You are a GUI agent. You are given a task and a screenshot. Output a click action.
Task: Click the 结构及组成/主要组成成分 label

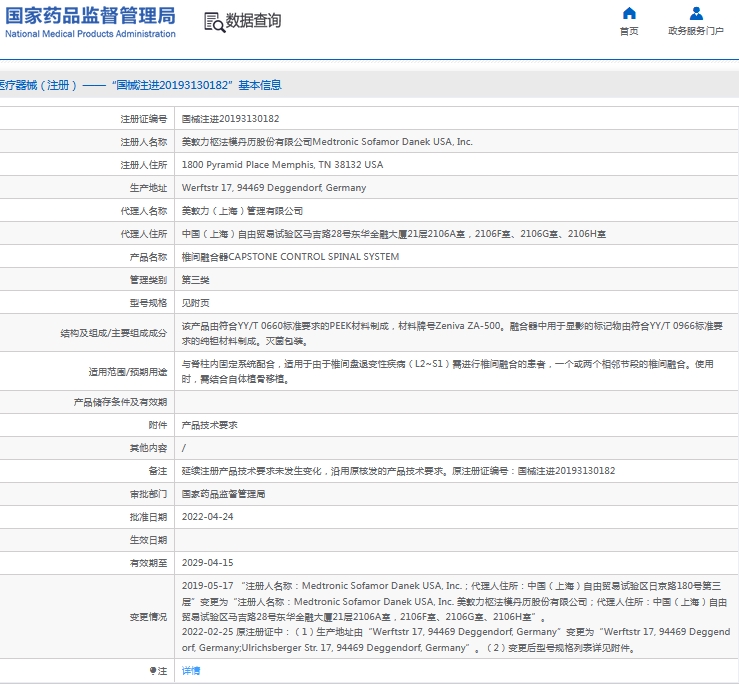pos(114,333)
